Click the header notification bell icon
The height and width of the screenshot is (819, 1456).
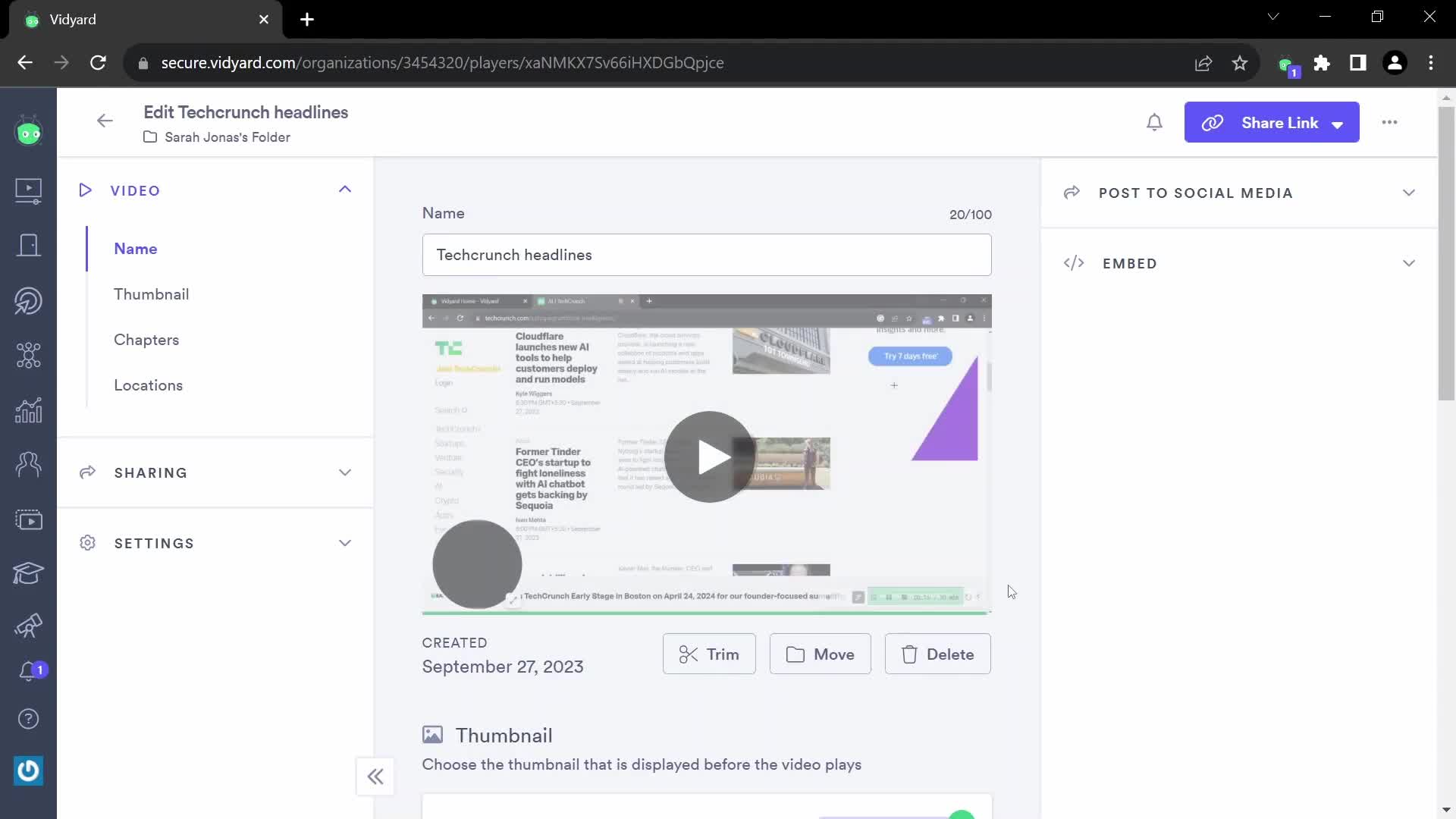[1154, 122]
